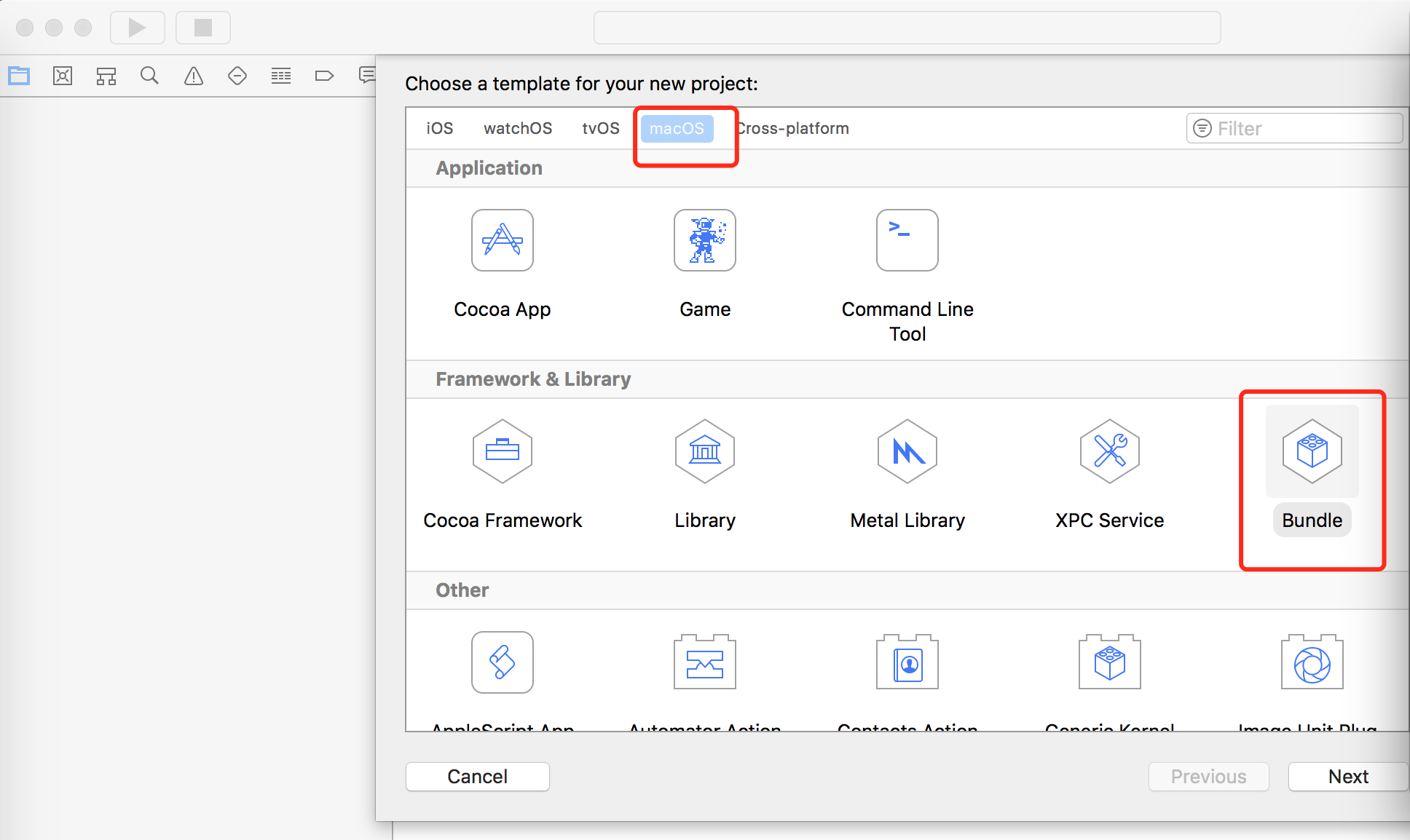
Task: Show the Issue navigator warning icon
Action: (x=194, y=76)
